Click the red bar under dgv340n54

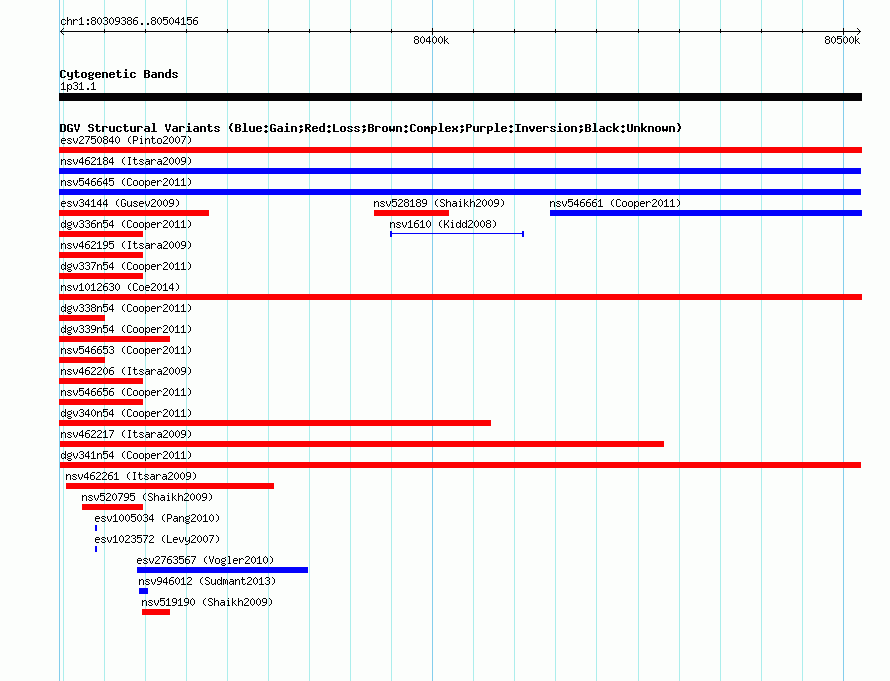[x=275, y=423]
